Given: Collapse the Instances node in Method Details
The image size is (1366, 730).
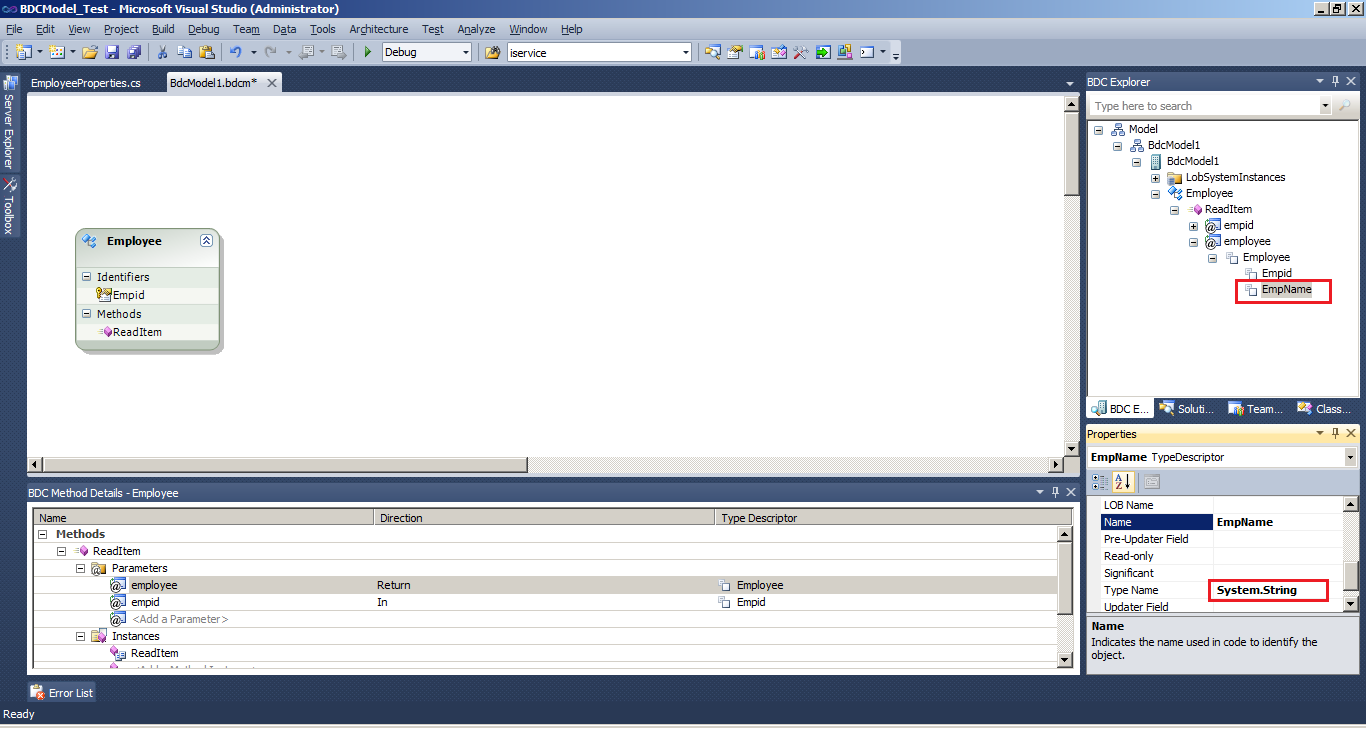Looking at the screenshot, I should 81,636.
